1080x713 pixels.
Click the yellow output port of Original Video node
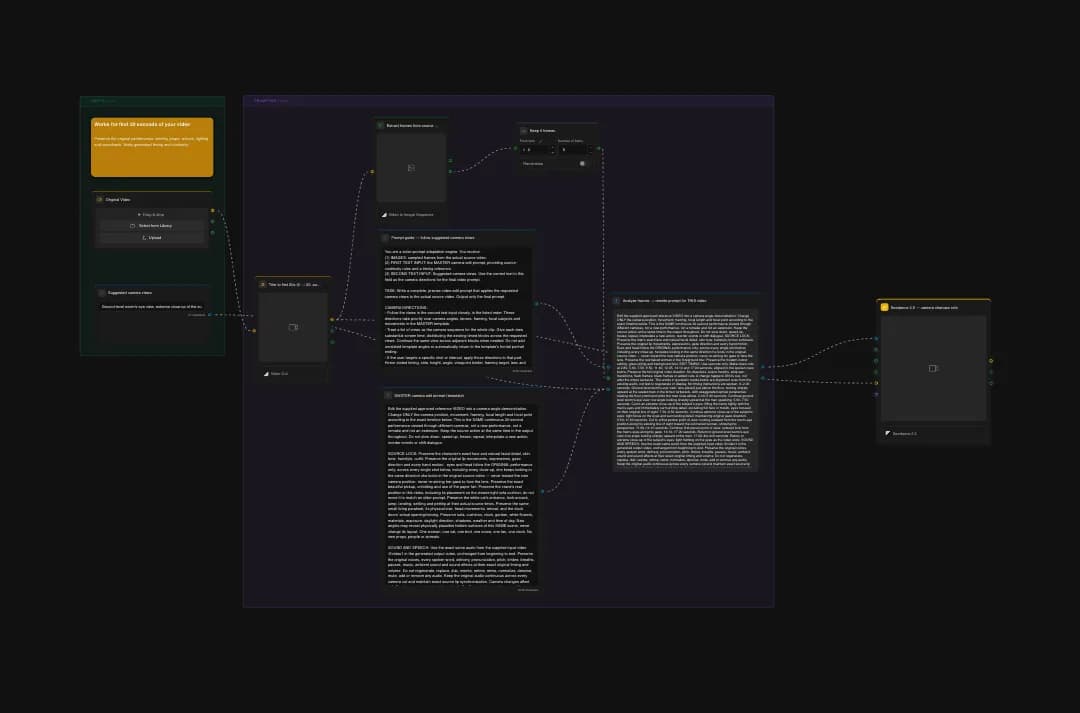(x=212, y=211)
